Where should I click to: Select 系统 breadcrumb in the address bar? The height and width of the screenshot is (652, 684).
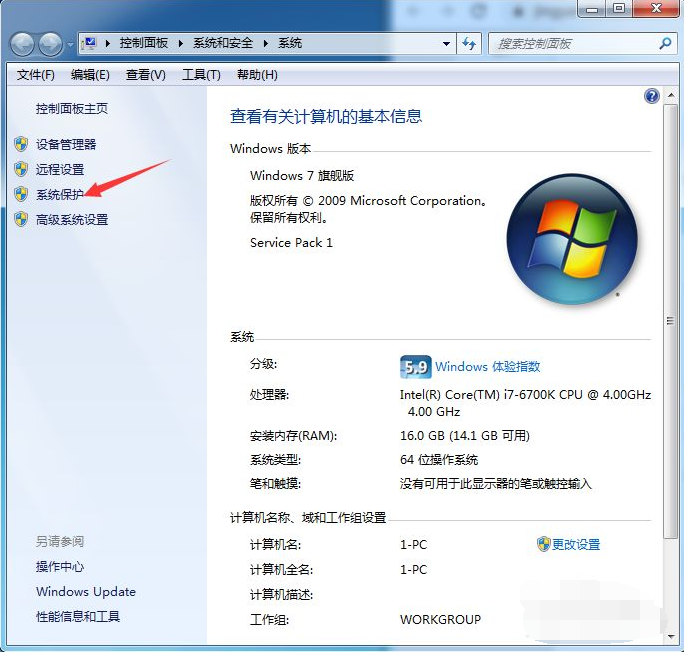[290, 43]
